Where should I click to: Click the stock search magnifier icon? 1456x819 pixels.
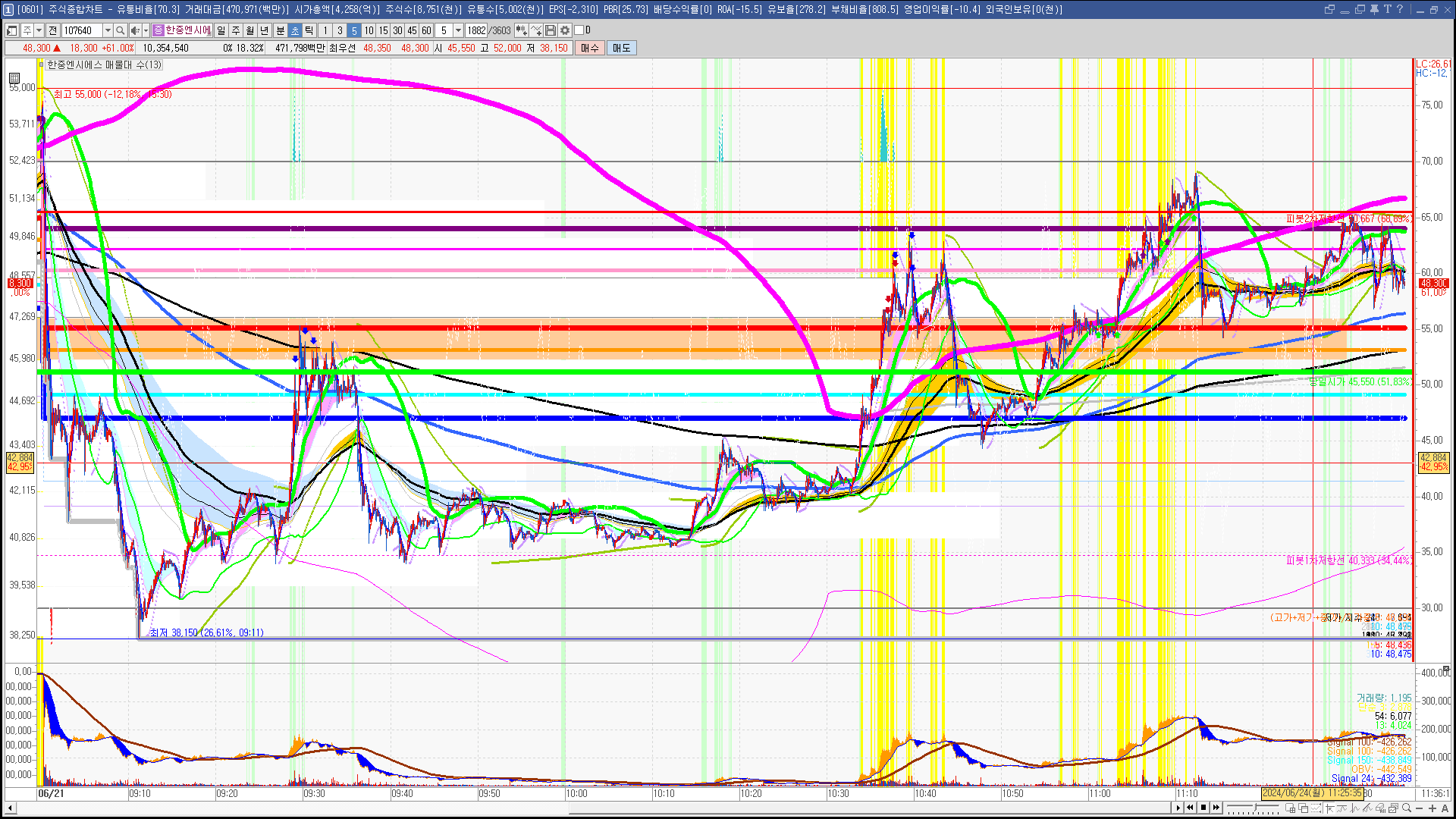tap(121, 30)
